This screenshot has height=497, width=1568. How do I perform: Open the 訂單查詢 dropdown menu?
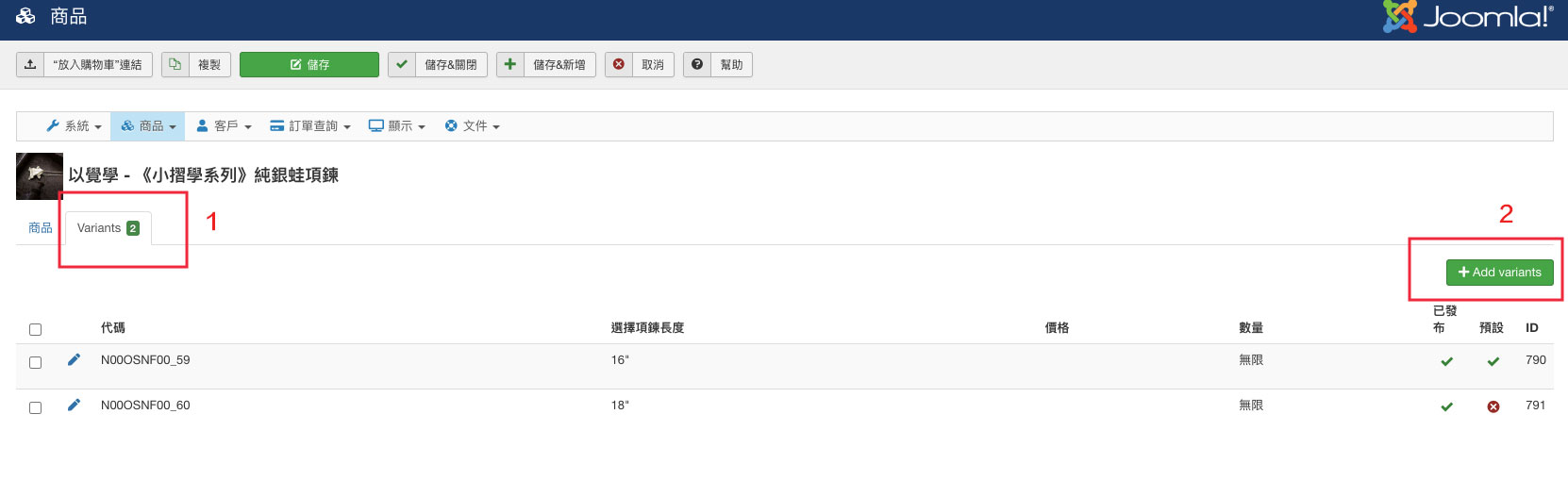[310, 125]
